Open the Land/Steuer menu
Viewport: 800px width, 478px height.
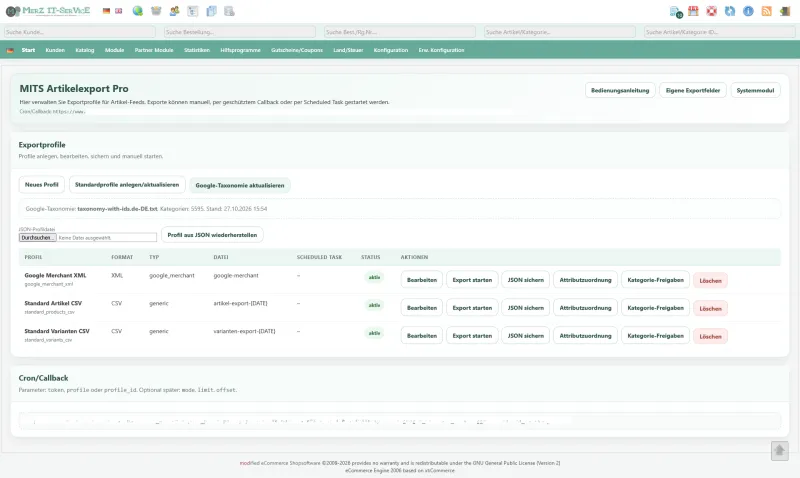348,50
